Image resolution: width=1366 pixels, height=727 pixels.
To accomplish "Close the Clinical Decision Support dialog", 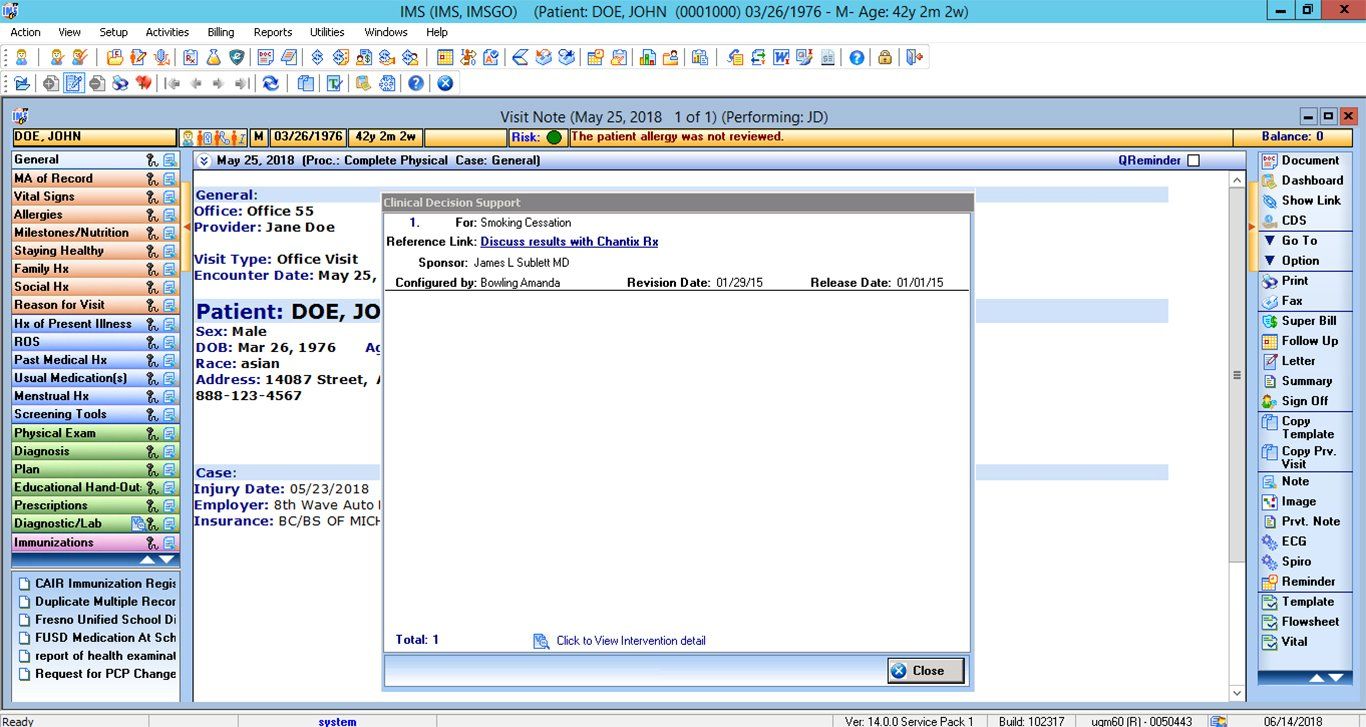I will [925, 671].
